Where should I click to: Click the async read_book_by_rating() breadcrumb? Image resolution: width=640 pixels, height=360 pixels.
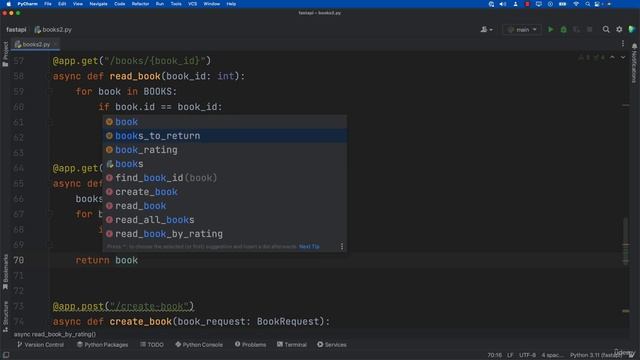pyautogui.click(x=55, y=334)
